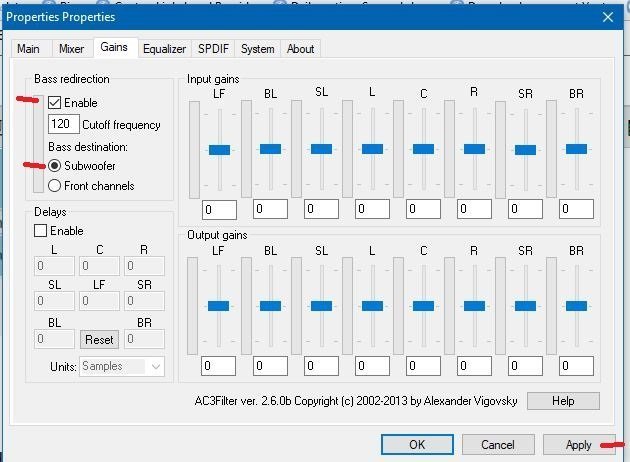Click the Input gains R slider handle
The height and width of the screenshot is (462, 630).
pos(475,149)
